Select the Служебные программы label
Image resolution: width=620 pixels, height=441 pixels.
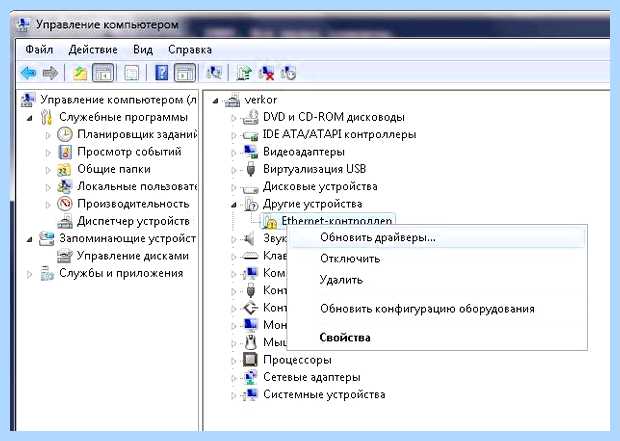coord(123,117)
